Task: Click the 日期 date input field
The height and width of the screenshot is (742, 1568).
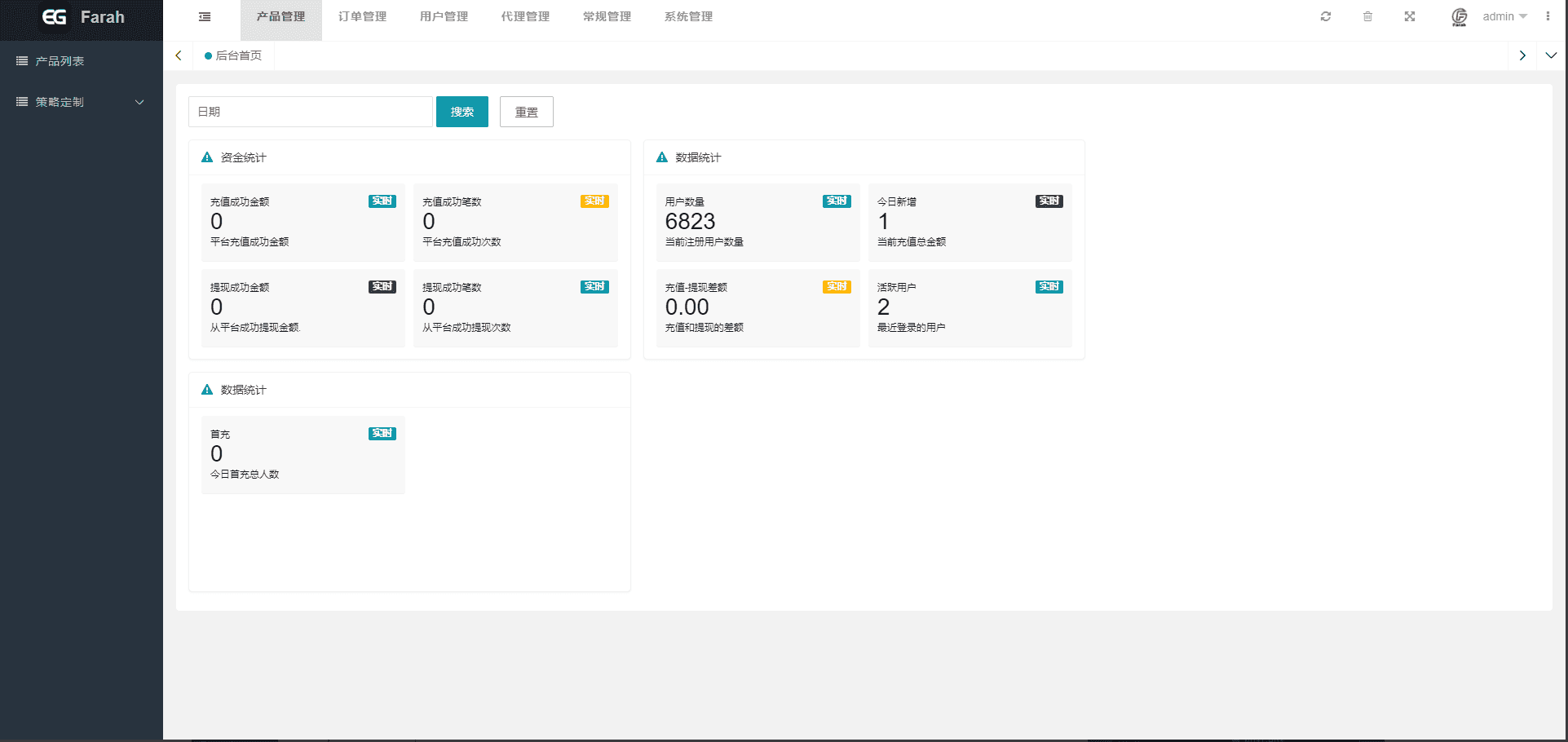Action: click(310, 112)
